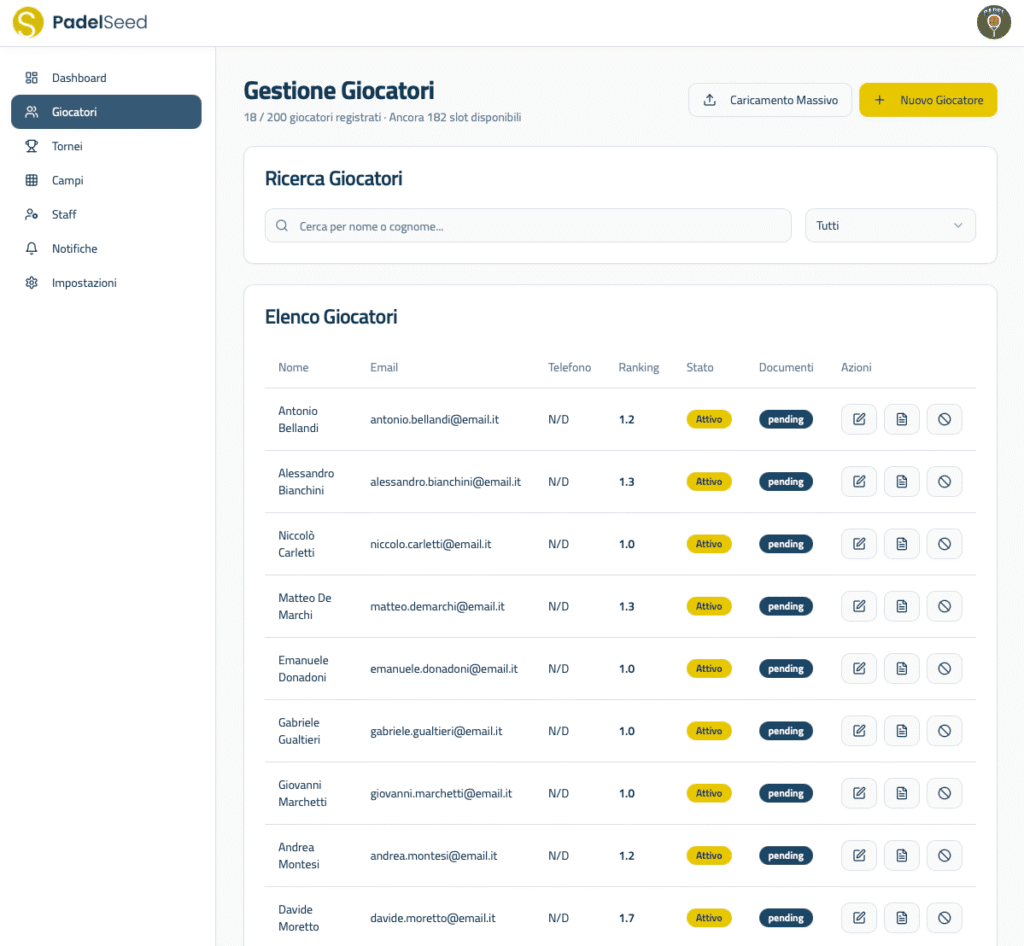
Task: Click block icon for Davide Moretto
Action: coord(944,918)
